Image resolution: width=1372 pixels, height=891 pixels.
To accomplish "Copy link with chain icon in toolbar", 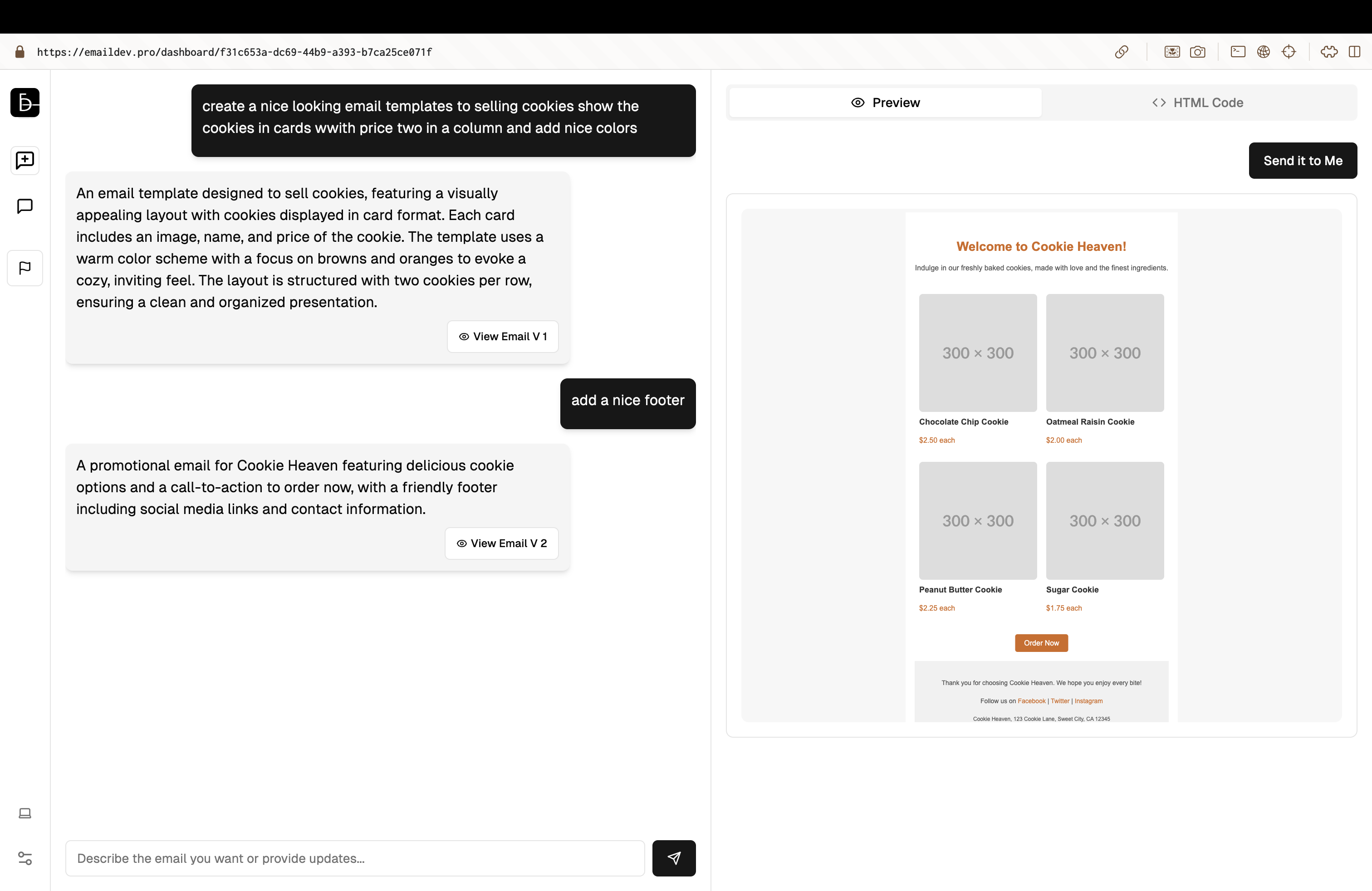I will pyautogui.click(x=1121, y=52).
